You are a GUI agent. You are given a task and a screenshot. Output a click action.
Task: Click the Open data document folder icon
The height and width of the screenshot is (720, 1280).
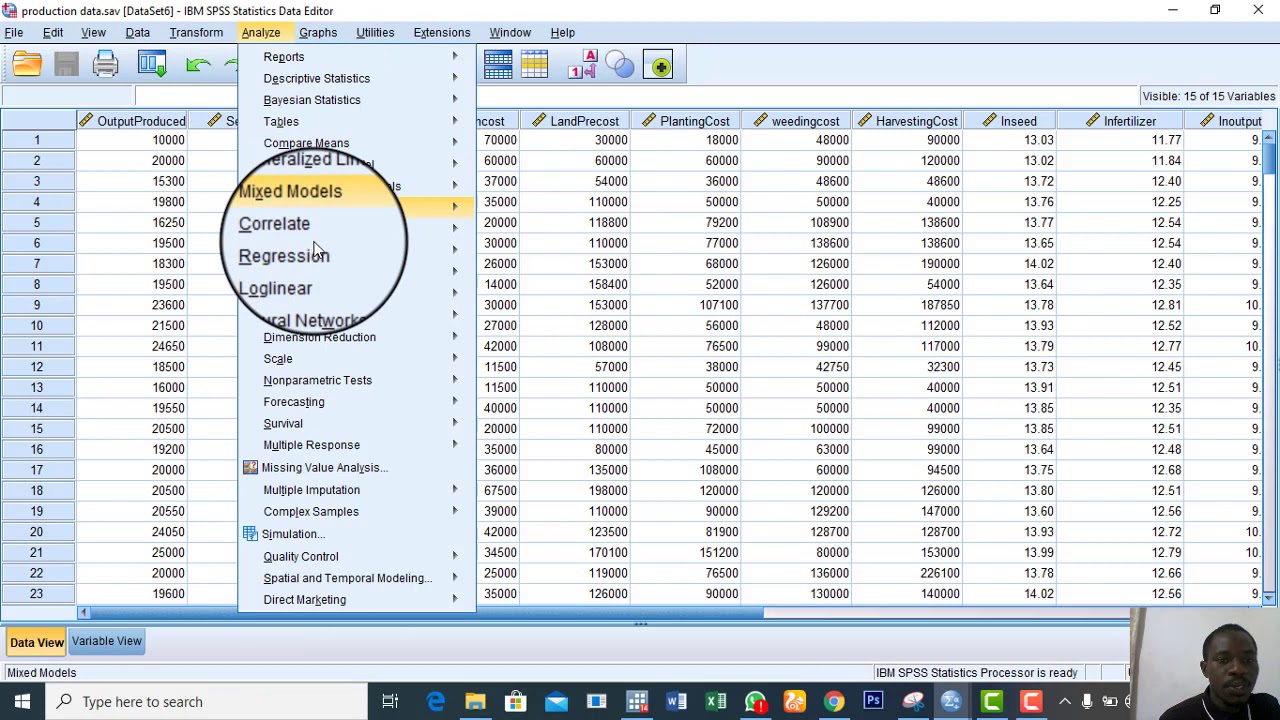(27, 66)
